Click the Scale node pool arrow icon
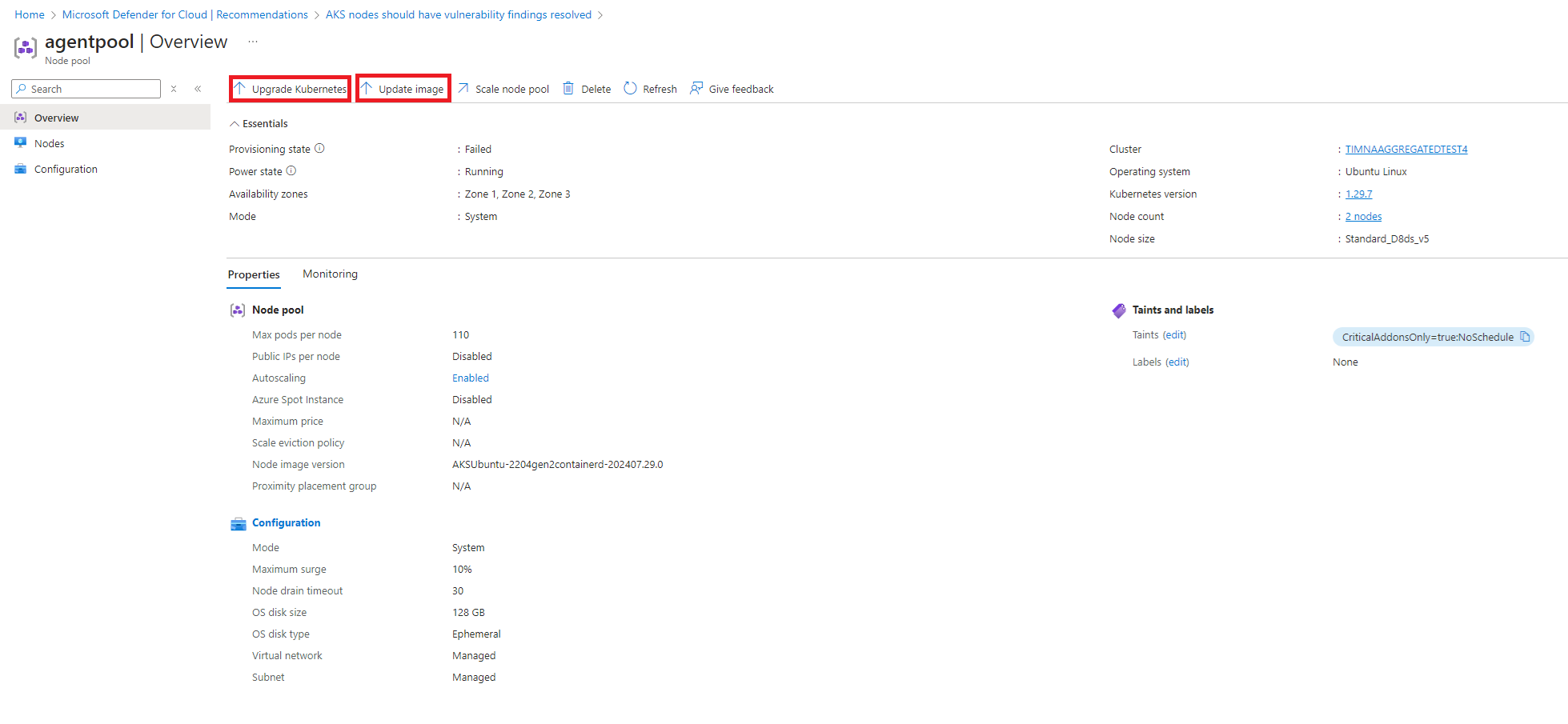The image size is (1568, 724). [463, 88]
